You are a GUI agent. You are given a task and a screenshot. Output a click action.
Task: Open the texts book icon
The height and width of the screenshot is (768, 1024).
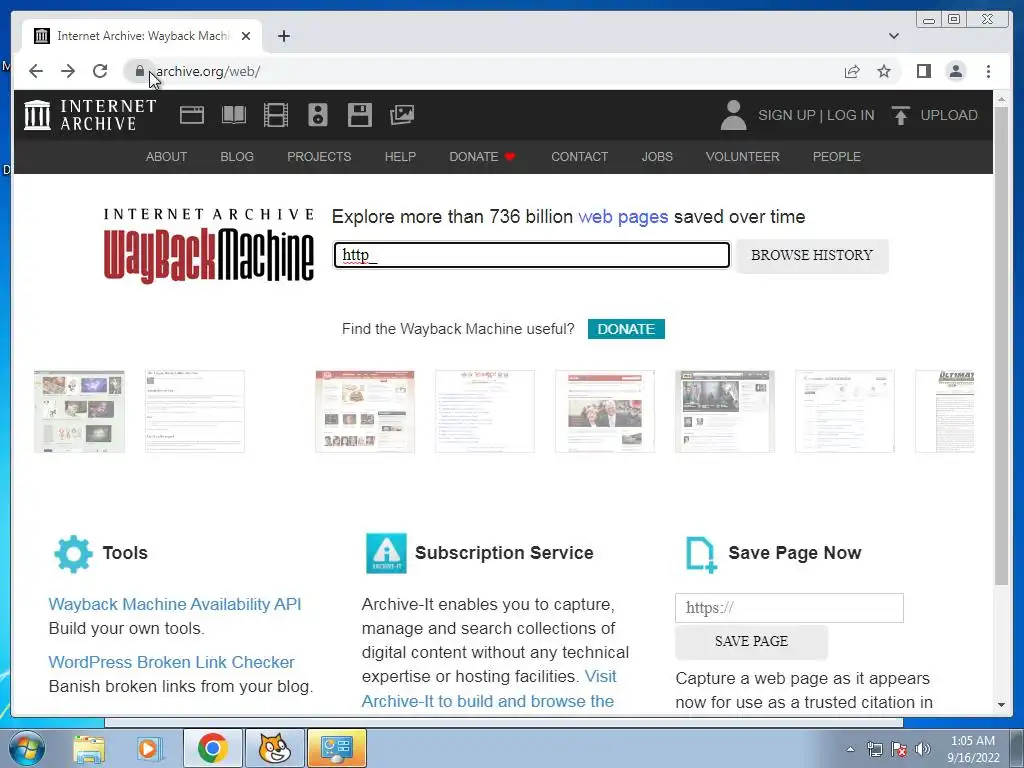point(233,115)
